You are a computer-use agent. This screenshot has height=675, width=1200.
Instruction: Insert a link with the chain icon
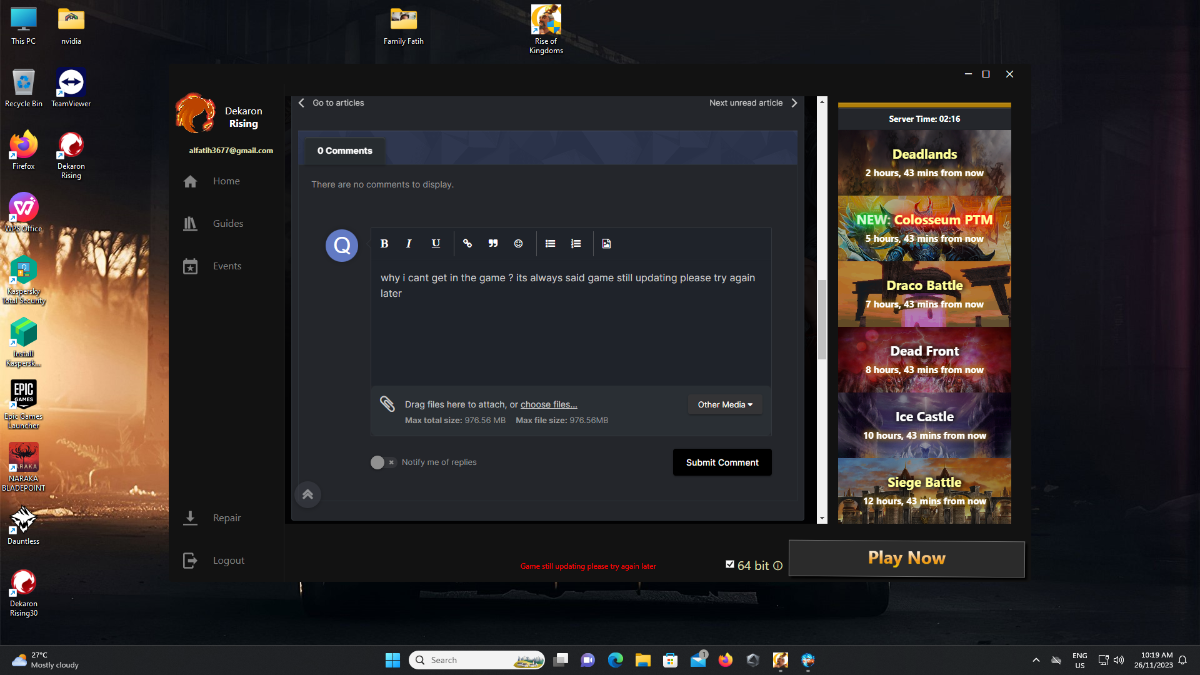(x=467, y=244)
